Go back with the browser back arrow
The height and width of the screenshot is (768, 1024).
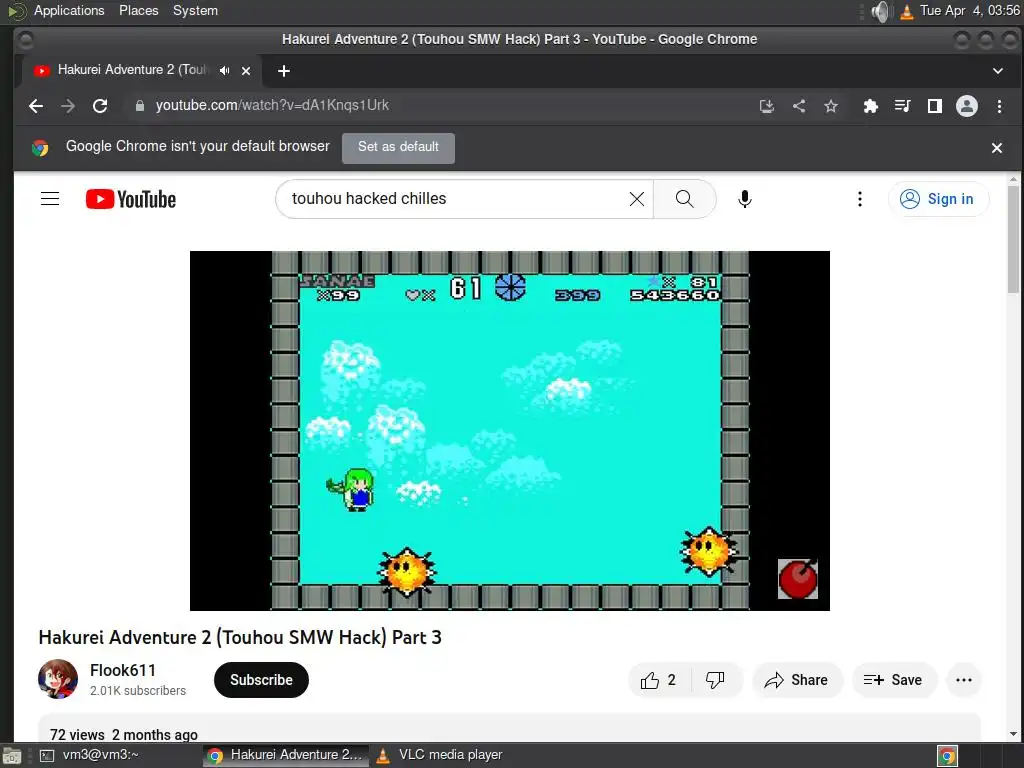[36, 106]
